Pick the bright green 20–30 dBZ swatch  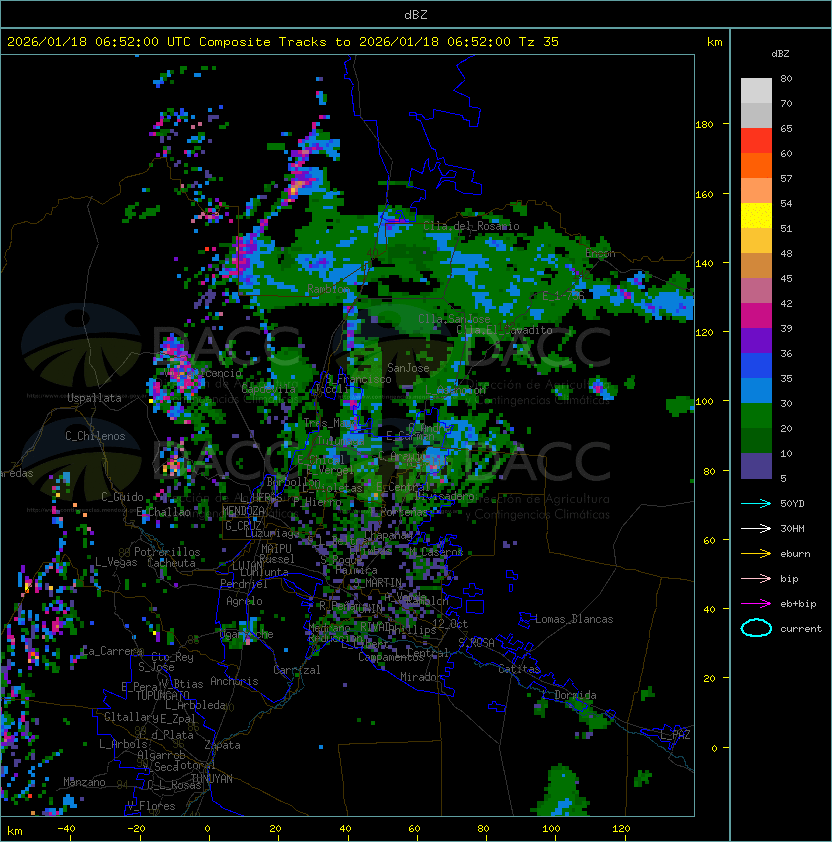pos(756,416)
